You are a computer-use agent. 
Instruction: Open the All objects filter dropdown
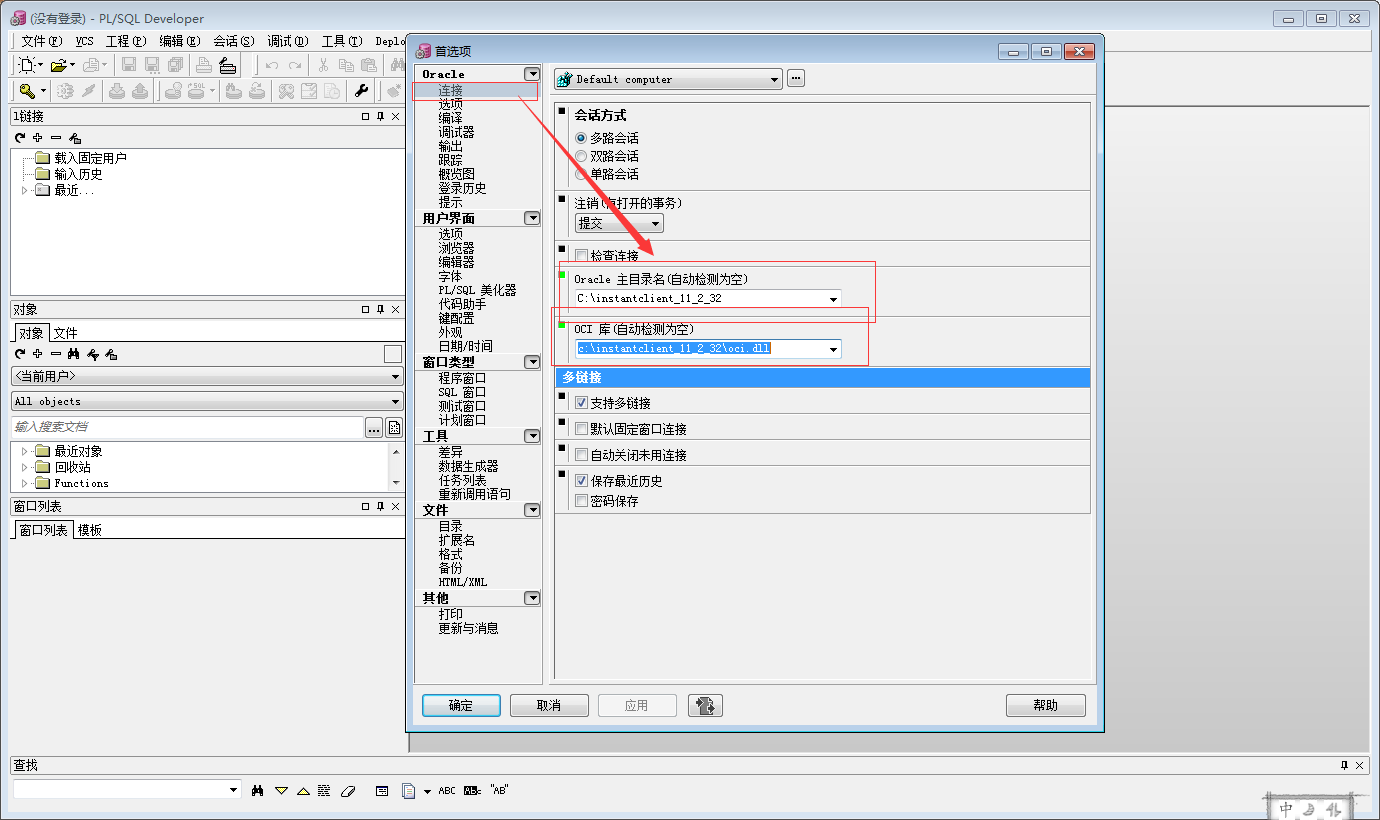pyautogui.click(x=207, y=401)
